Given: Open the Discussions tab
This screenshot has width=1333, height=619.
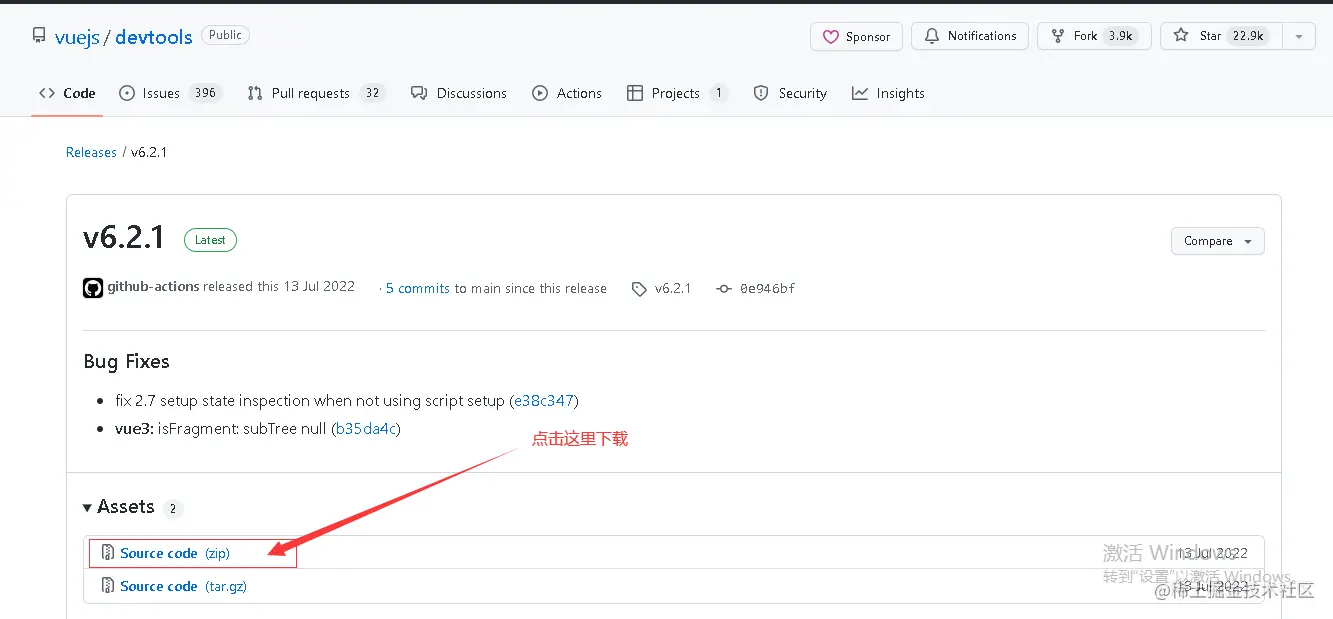Looking at the screenshot, I should tap(459, 93).
